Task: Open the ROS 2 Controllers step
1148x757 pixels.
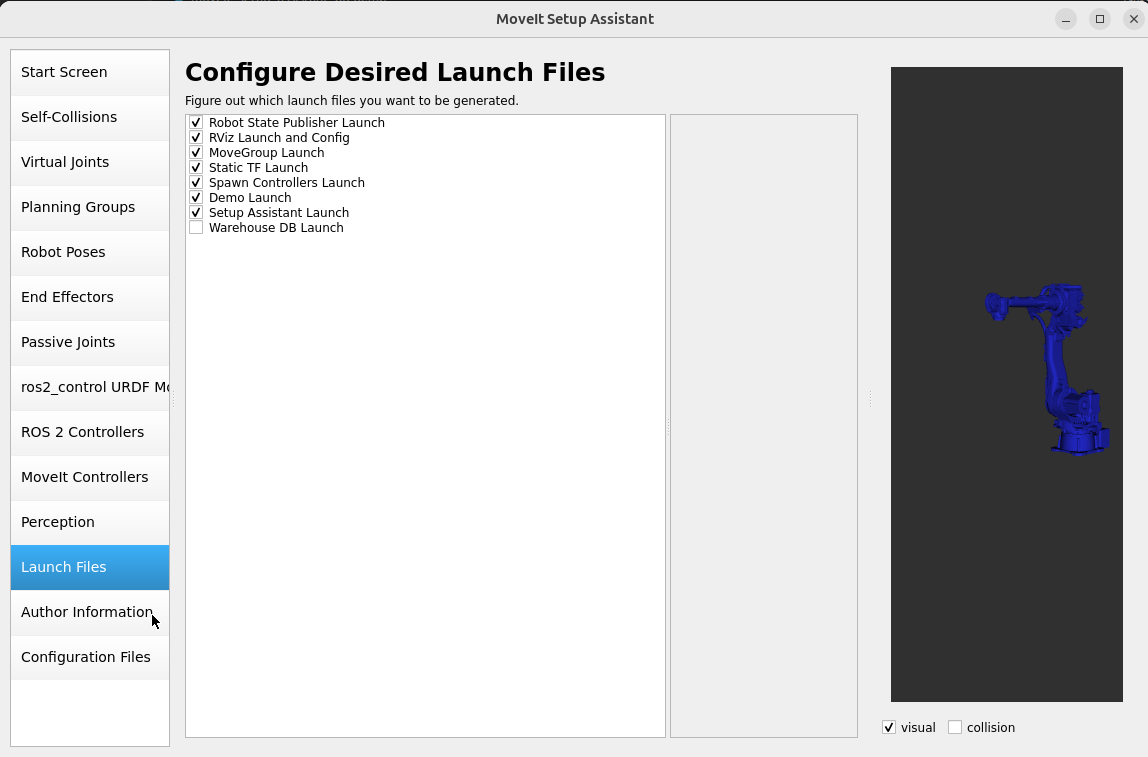Action: [90, 433]
